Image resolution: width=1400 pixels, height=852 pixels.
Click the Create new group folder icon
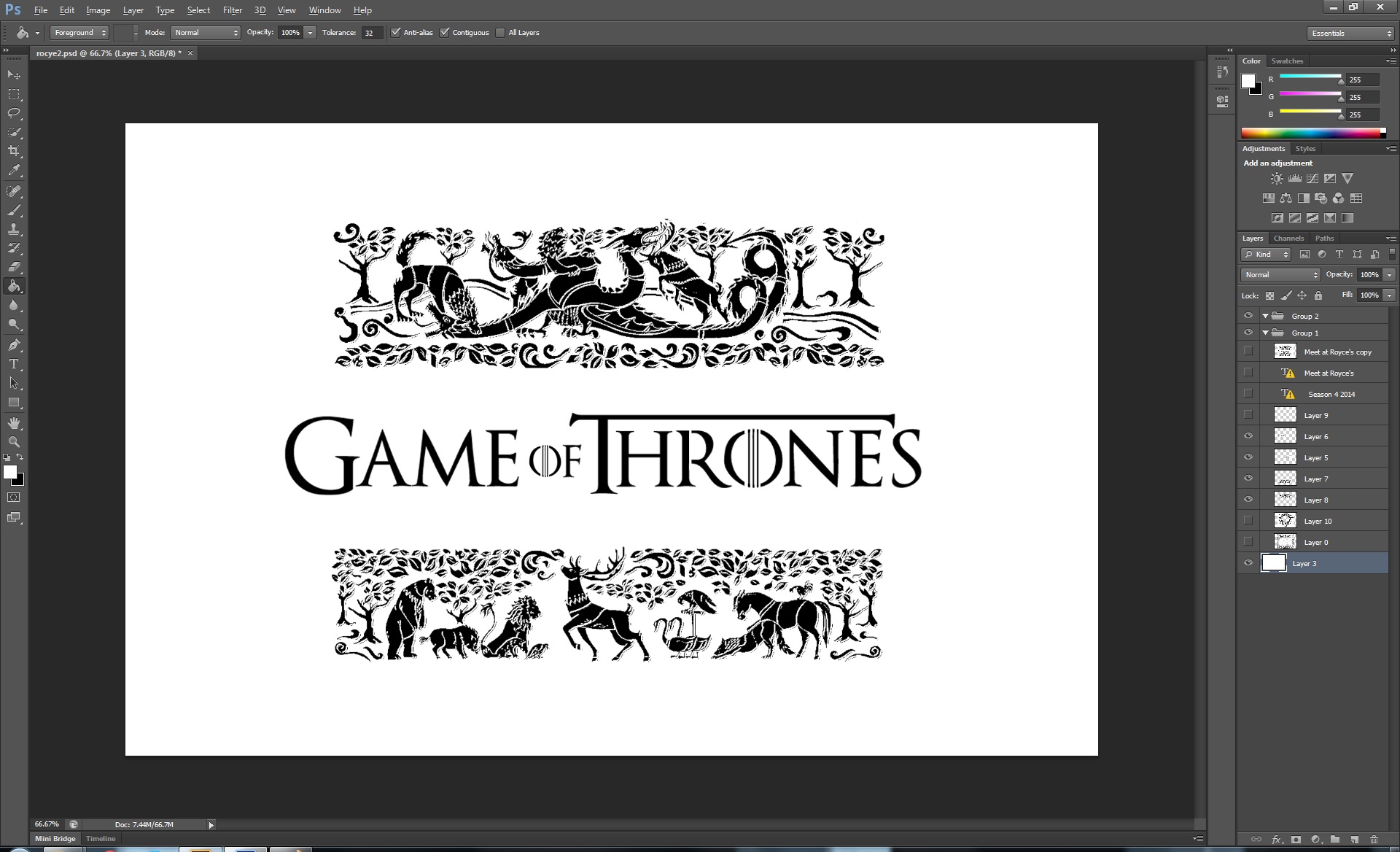(1334, 840)
